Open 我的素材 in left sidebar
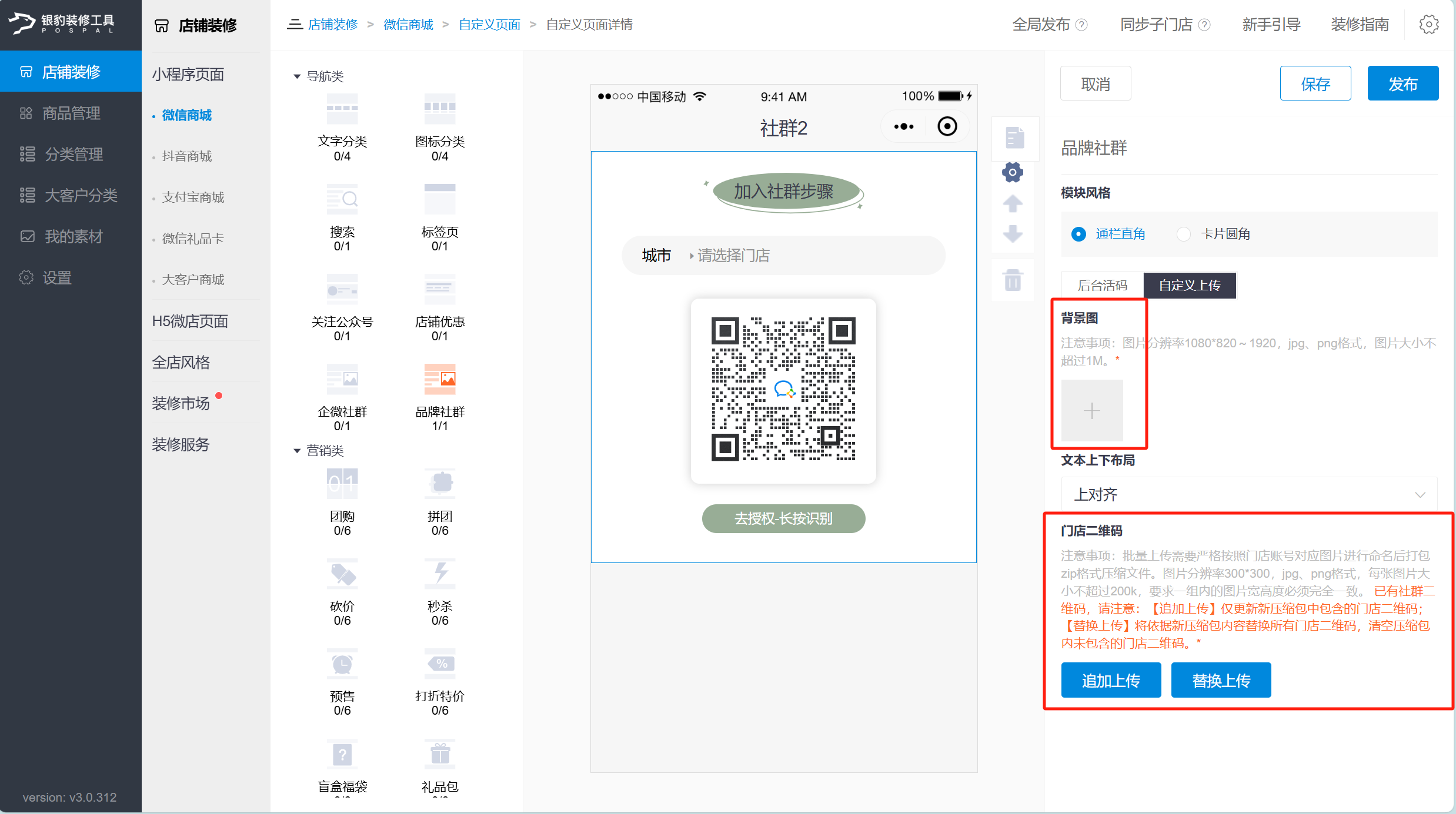Viewport: 1456px width, 814px height. (71, 236)
